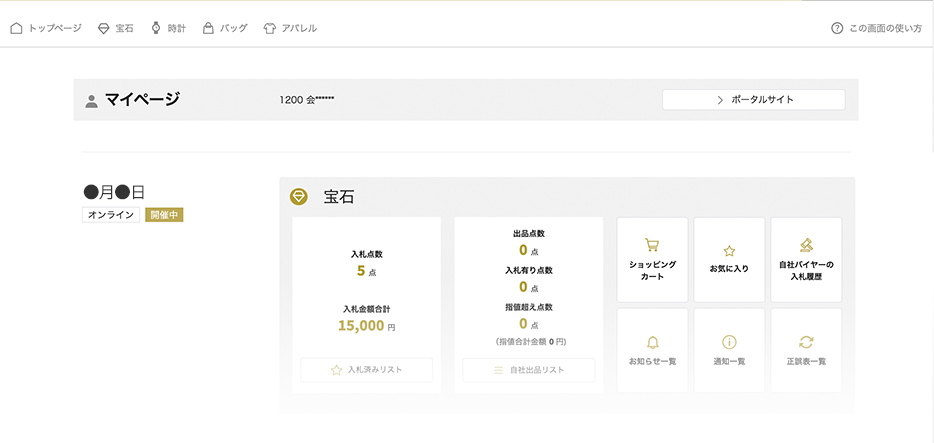Select アパレル in the top navigation
This screenshot has height=443, width=934.
(290, 28)
